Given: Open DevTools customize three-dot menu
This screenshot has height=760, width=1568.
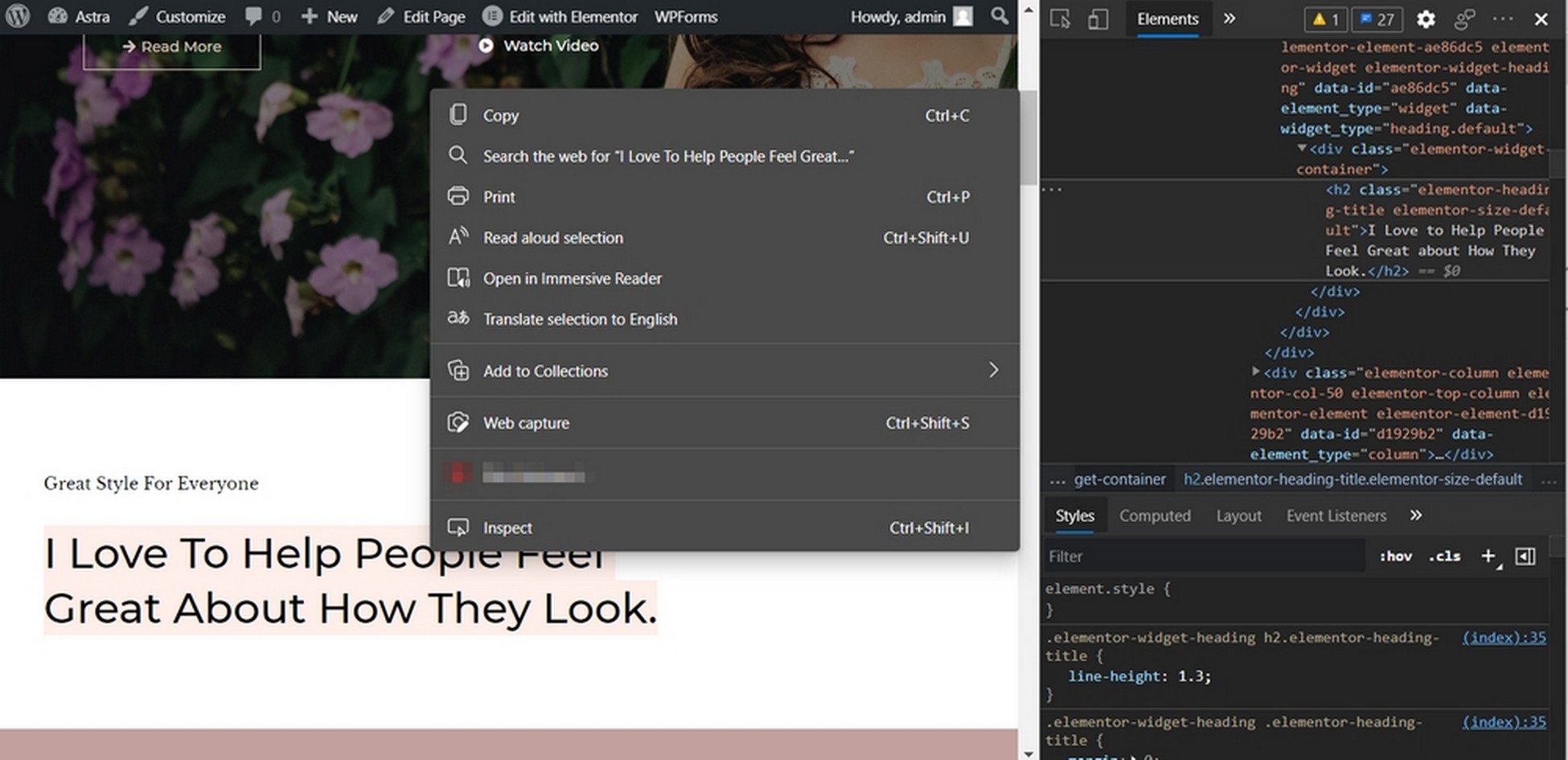Looking at the screenshot, I should (x=1502, y=18).
